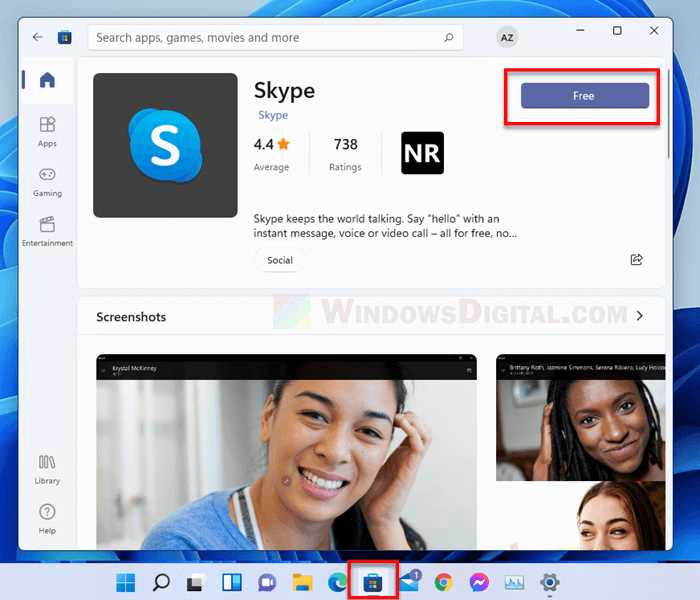Select the Social category tag
The width and height of the screenshot is (700, 600).
click(280, 260)
